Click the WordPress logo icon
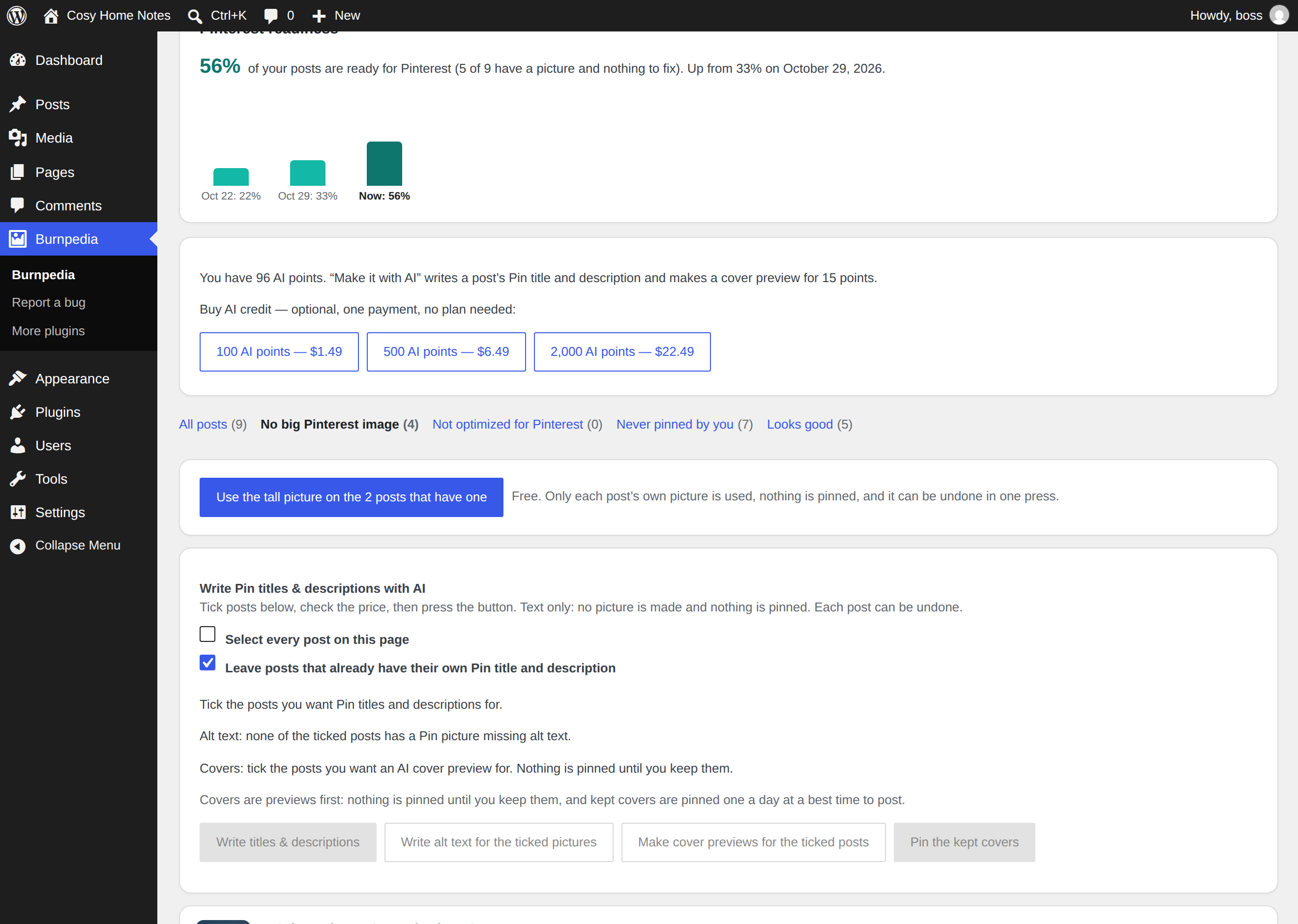Screen dimensions: 1298x924 17,15
